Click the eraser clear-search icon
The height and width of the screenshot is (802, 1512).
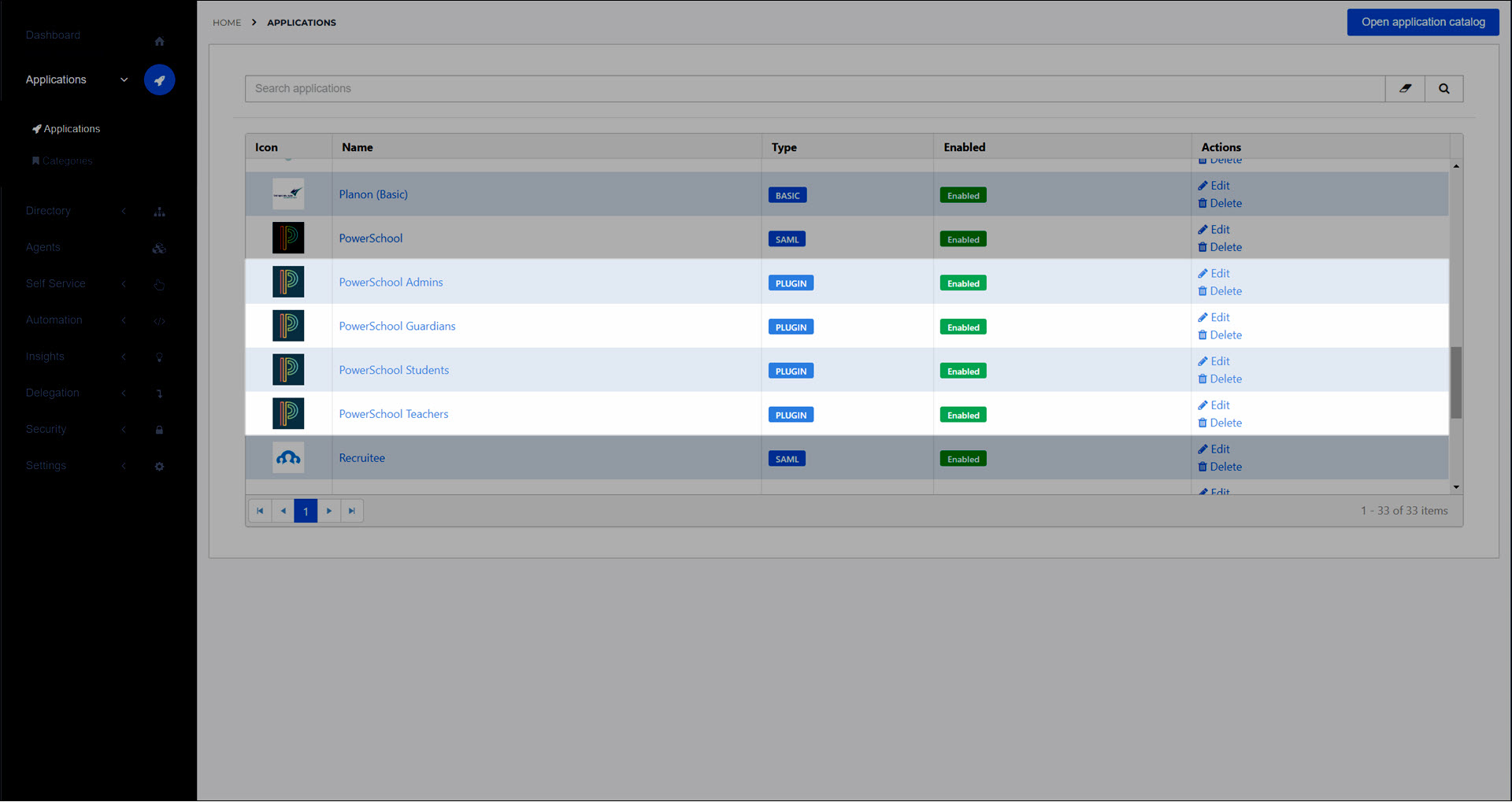coord(1405,89)
